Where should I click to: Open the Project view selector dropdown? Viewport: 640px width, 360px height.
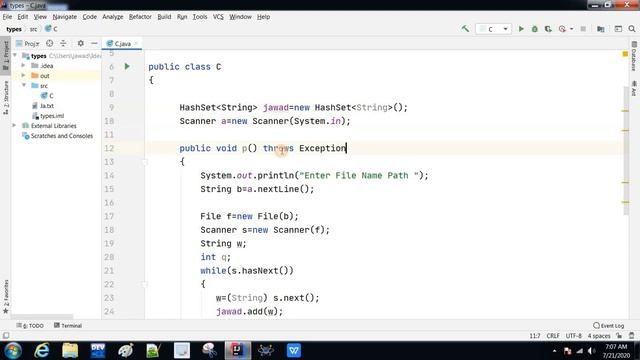(28, 43)
